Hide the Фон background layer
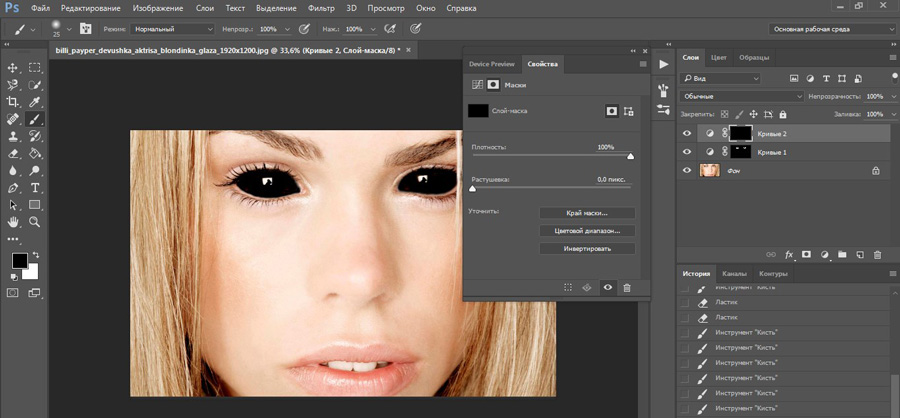 click(x=686, y=171)
